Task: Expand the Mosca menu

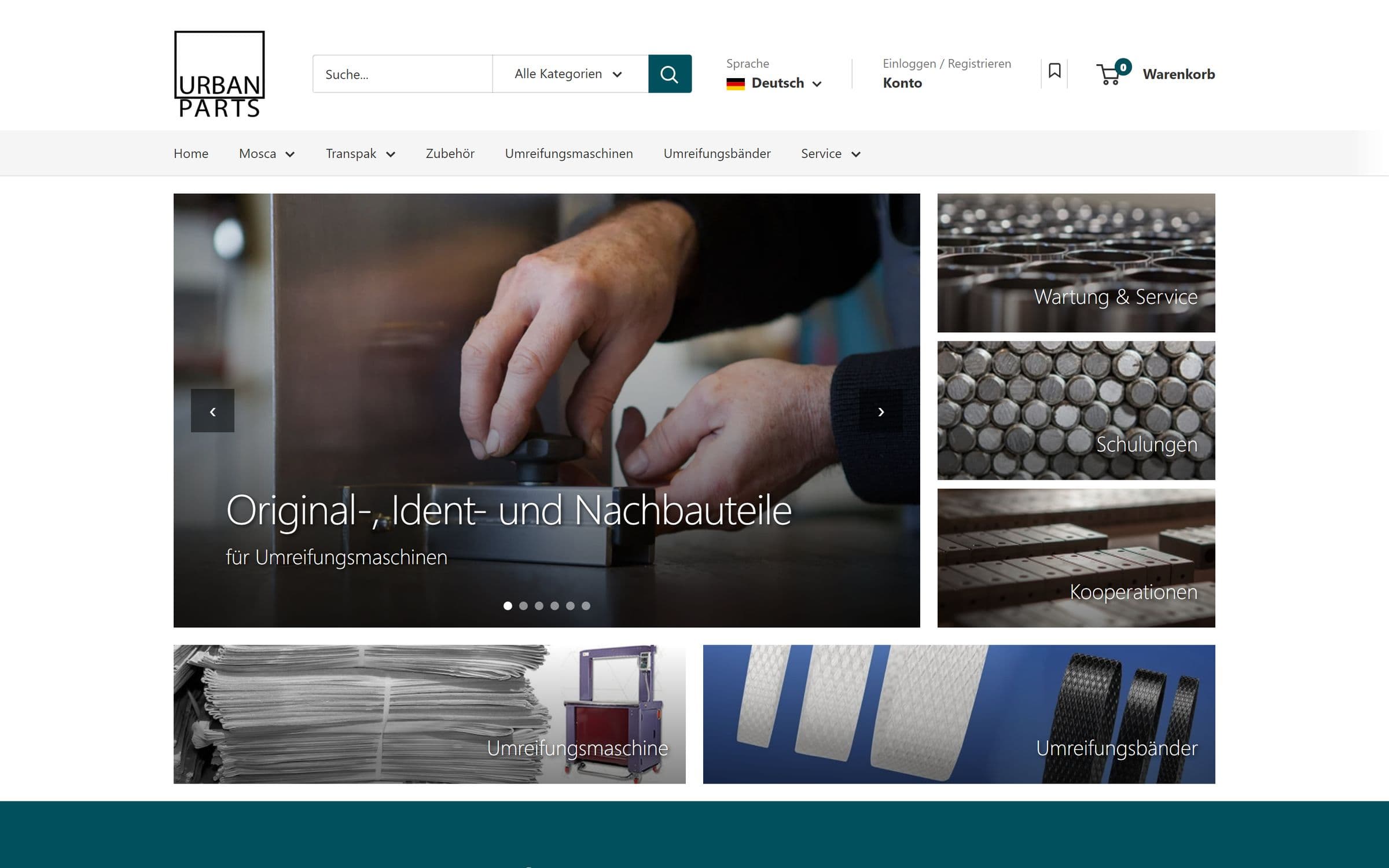Action: [x=267, y=153]
